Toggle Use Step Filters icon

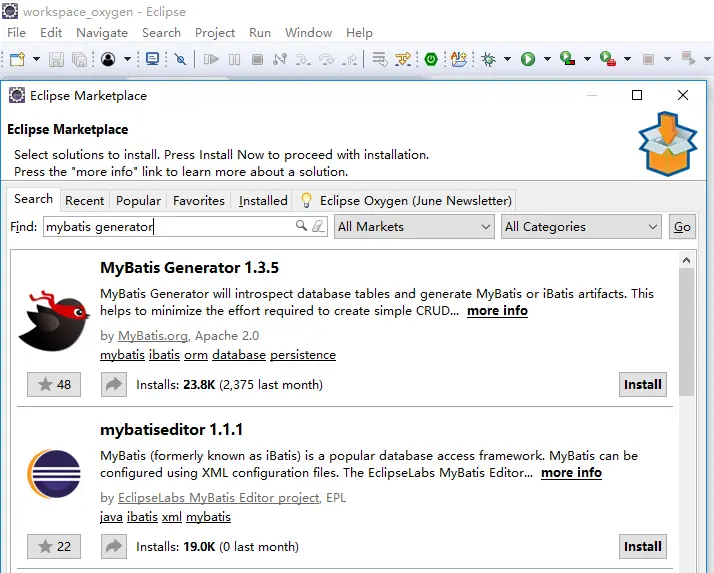click(x=403, y=59)
